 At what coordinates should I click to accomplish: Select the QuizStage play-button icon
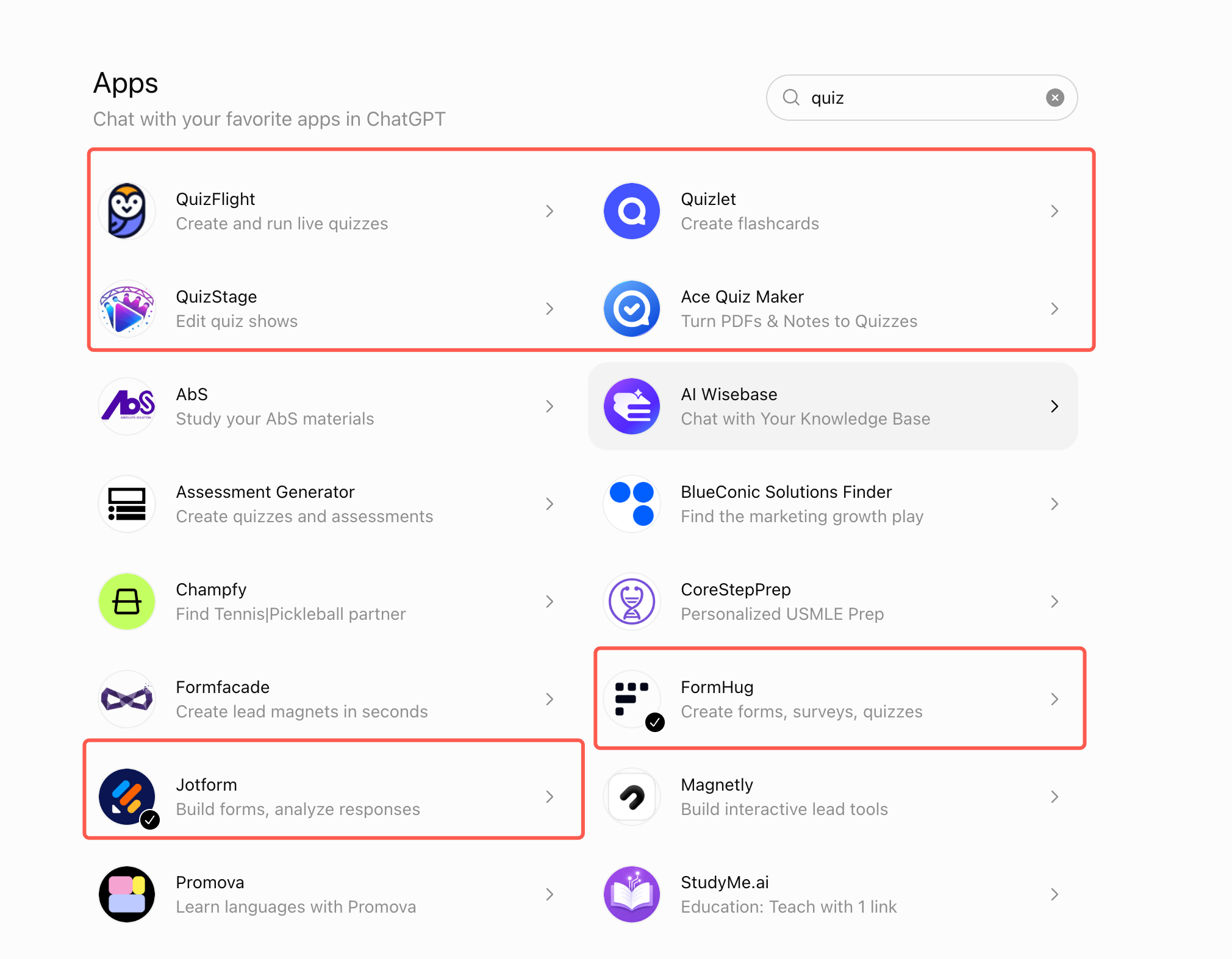127,309
